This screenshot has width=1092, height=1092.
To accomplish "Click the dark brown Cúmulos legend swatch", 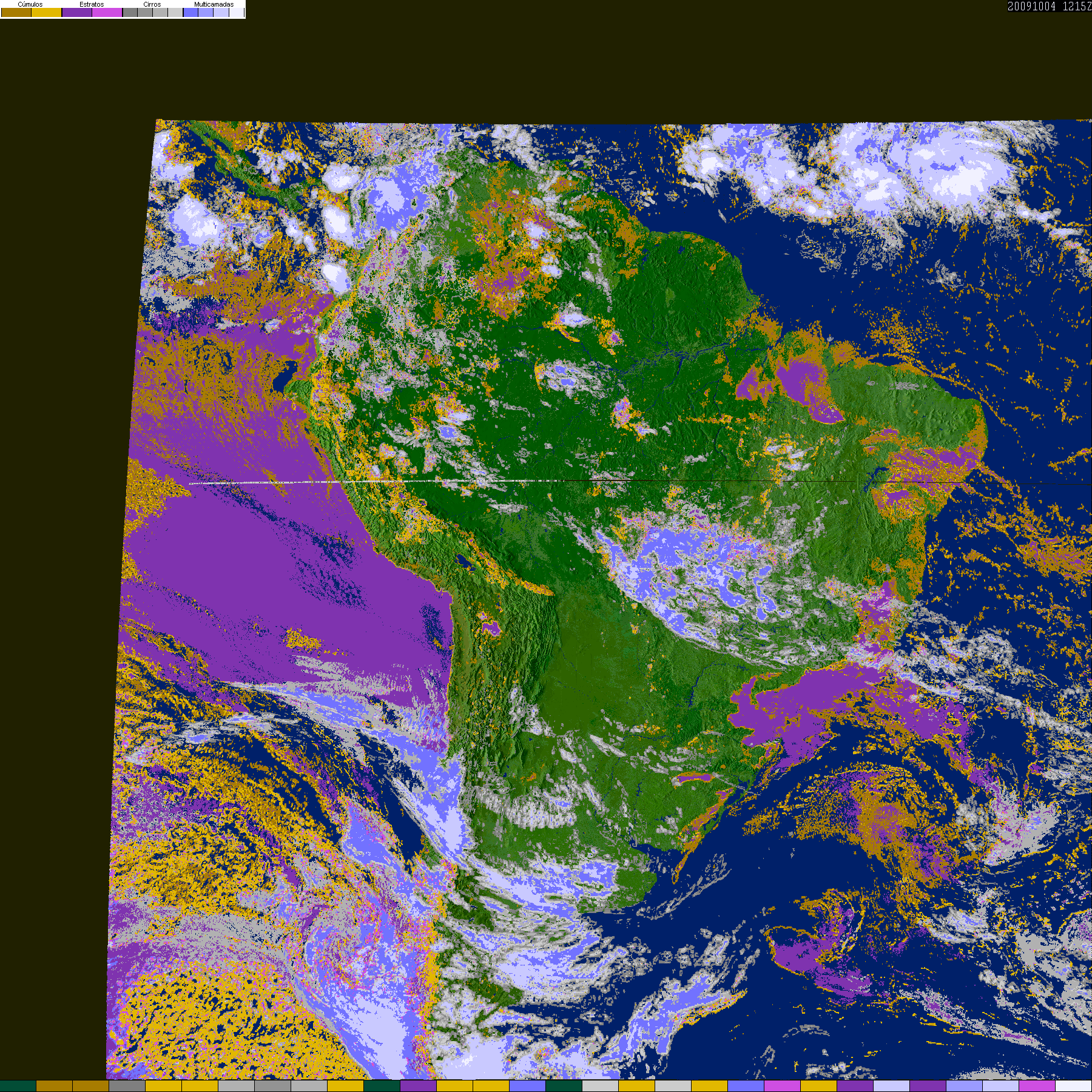I will 16,12.
